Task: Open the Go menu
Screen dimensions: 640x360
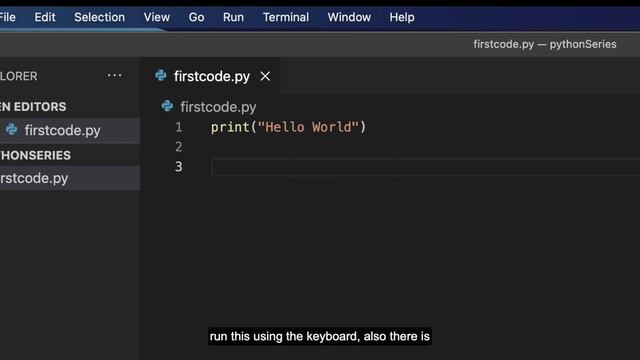Action: (196, 17)
